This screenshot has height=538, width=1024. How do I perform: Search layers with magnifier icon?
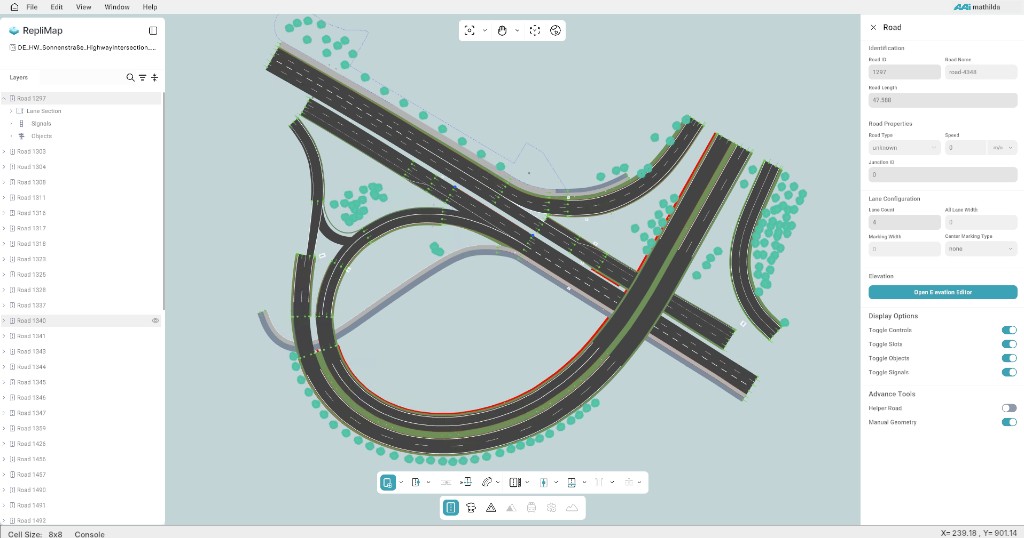click(x=130, y=78)
